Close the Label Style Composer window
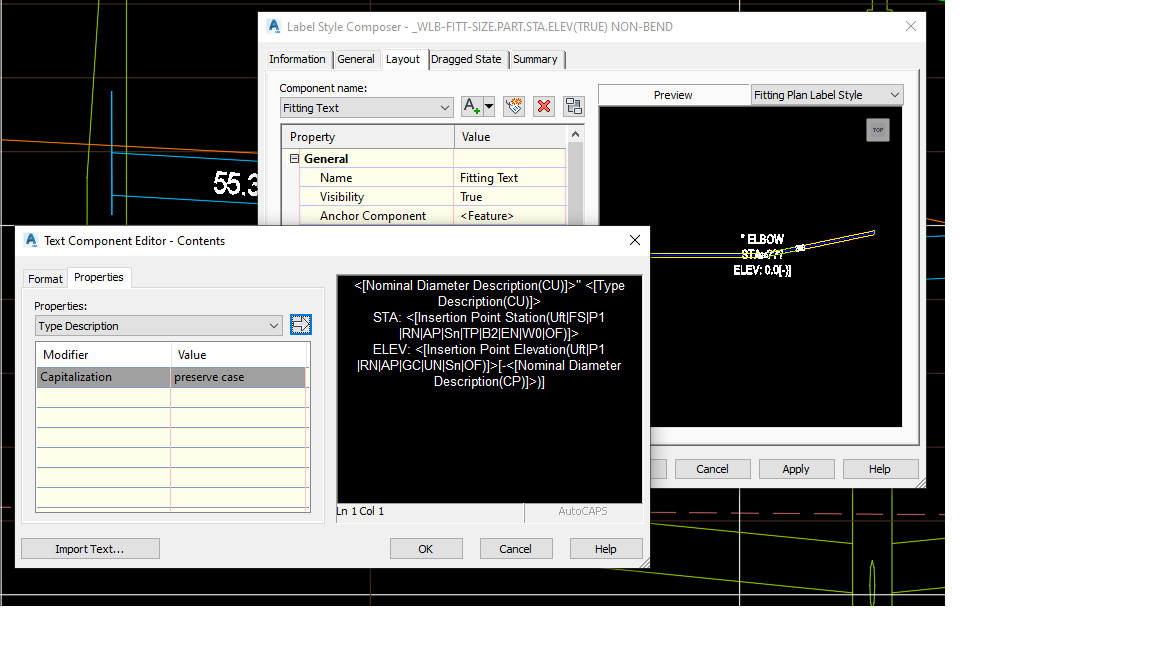Screen dimensions: 1152x648 pyautogui.click(x=911, y=27)
